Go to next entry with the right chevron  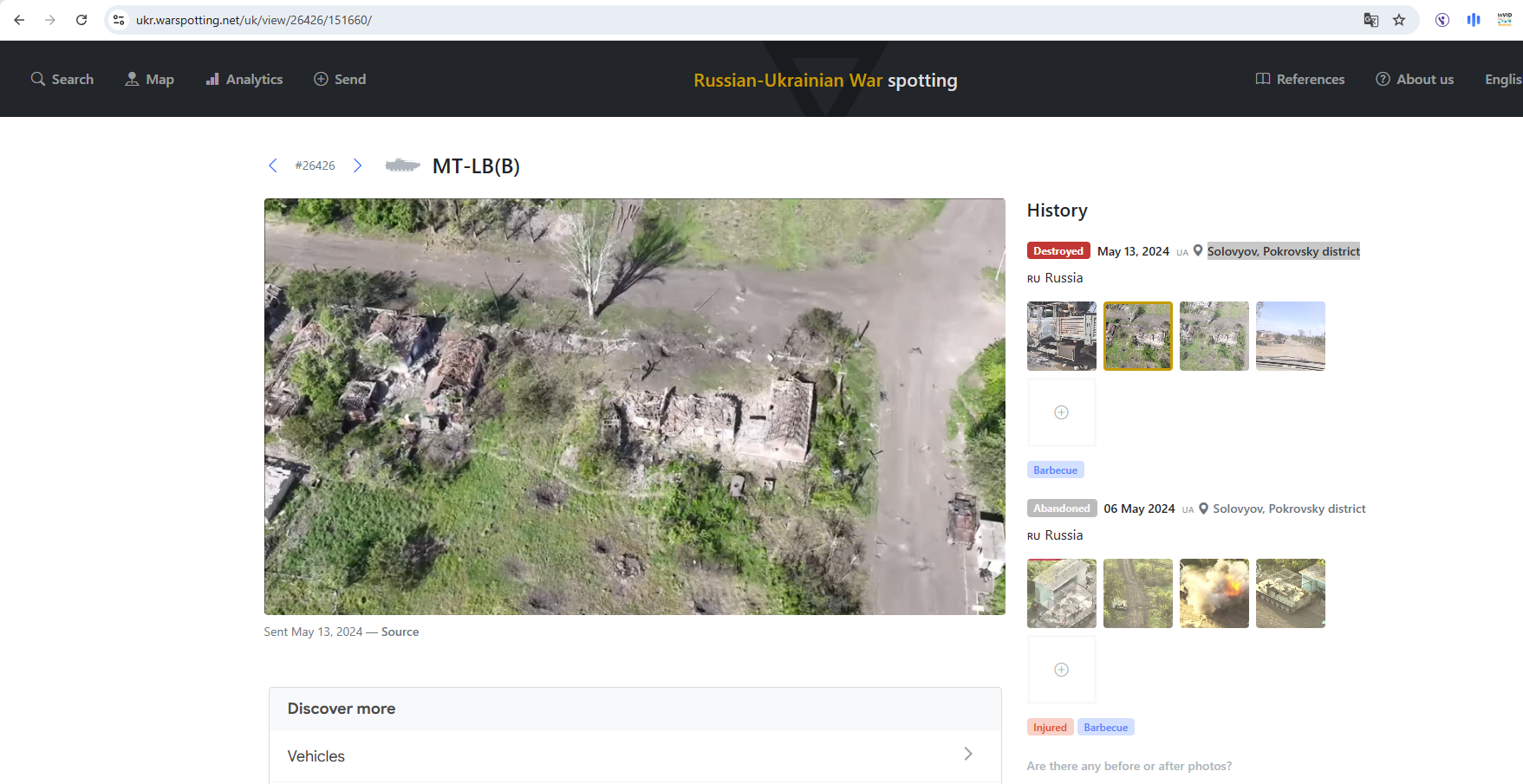(358, 165)
